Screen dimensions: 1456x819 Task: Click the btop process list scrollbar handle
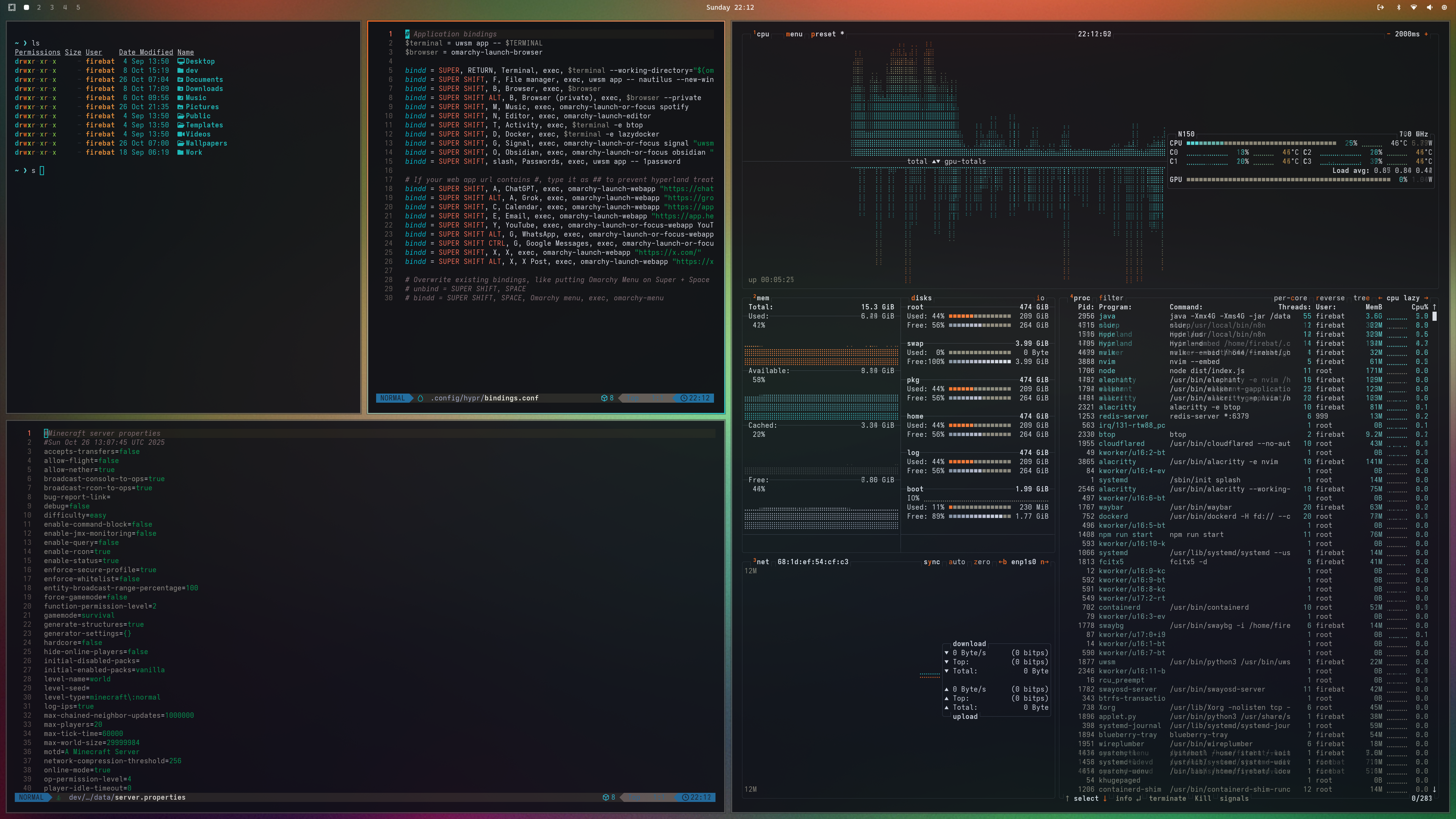click(1434, 317)
